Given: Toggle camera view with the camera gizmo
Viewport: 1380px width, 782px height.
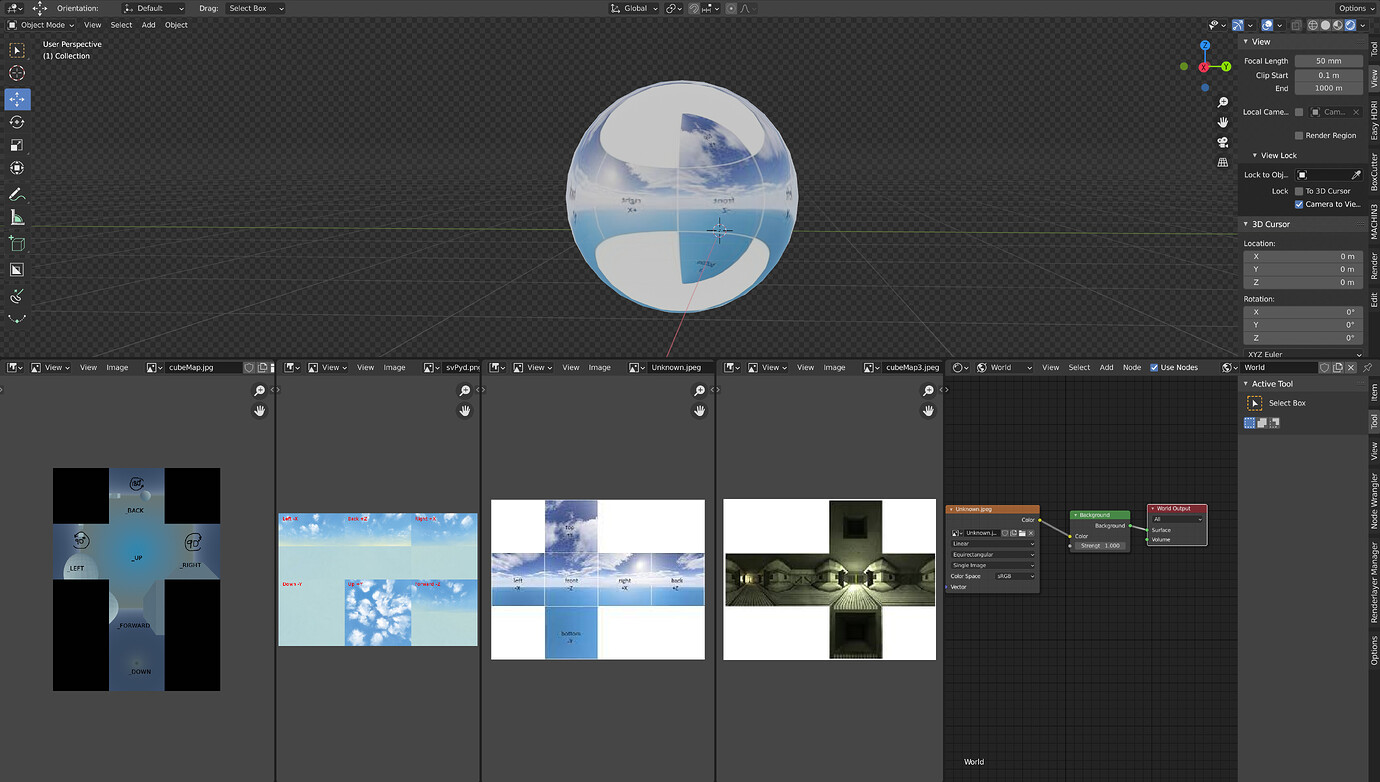Looking at the screenshot, I should click(x=1223, y=142).
